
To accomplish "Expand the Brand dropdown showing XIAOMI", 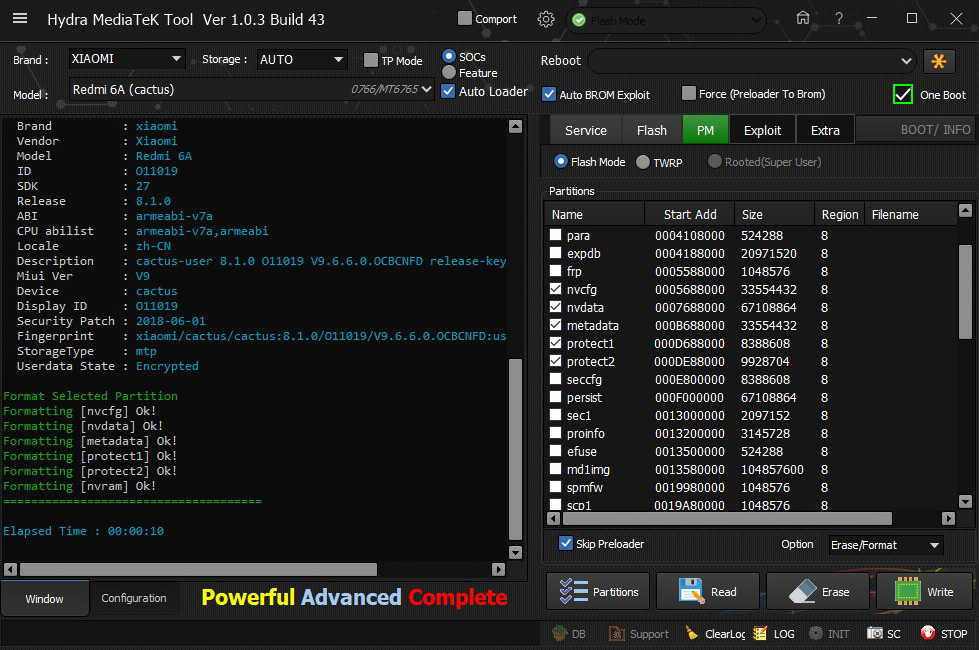I will (126, 60).
